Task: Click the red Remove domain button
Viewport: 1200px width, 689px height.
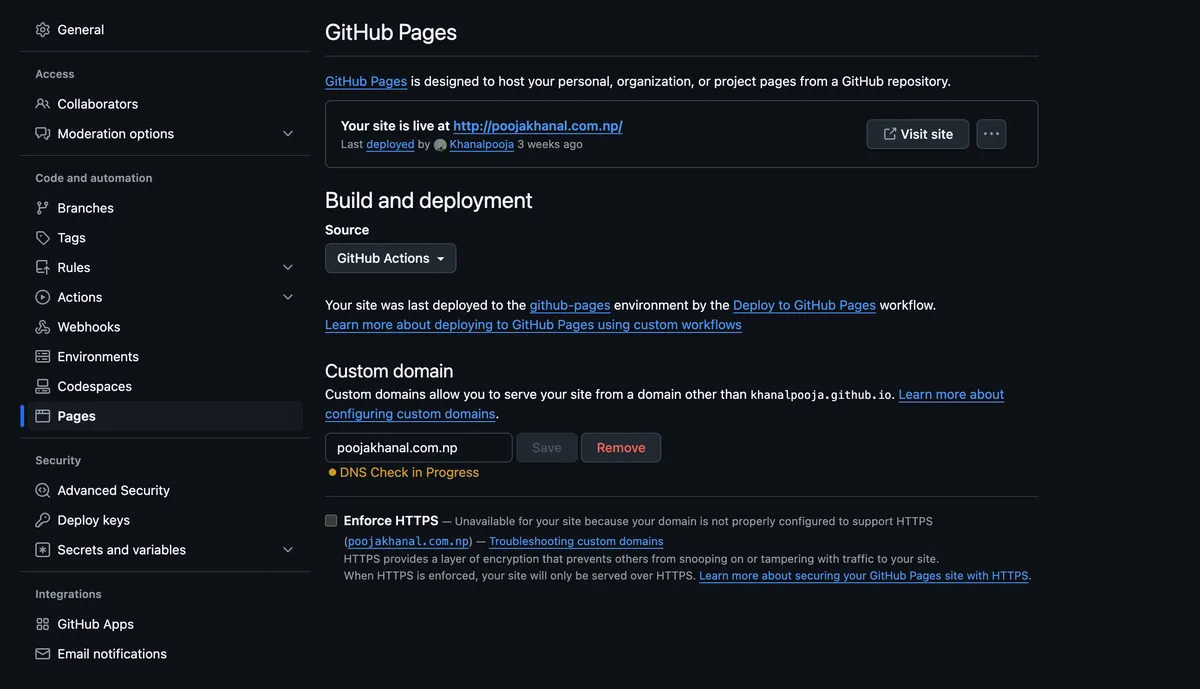Action: point(621,448)
